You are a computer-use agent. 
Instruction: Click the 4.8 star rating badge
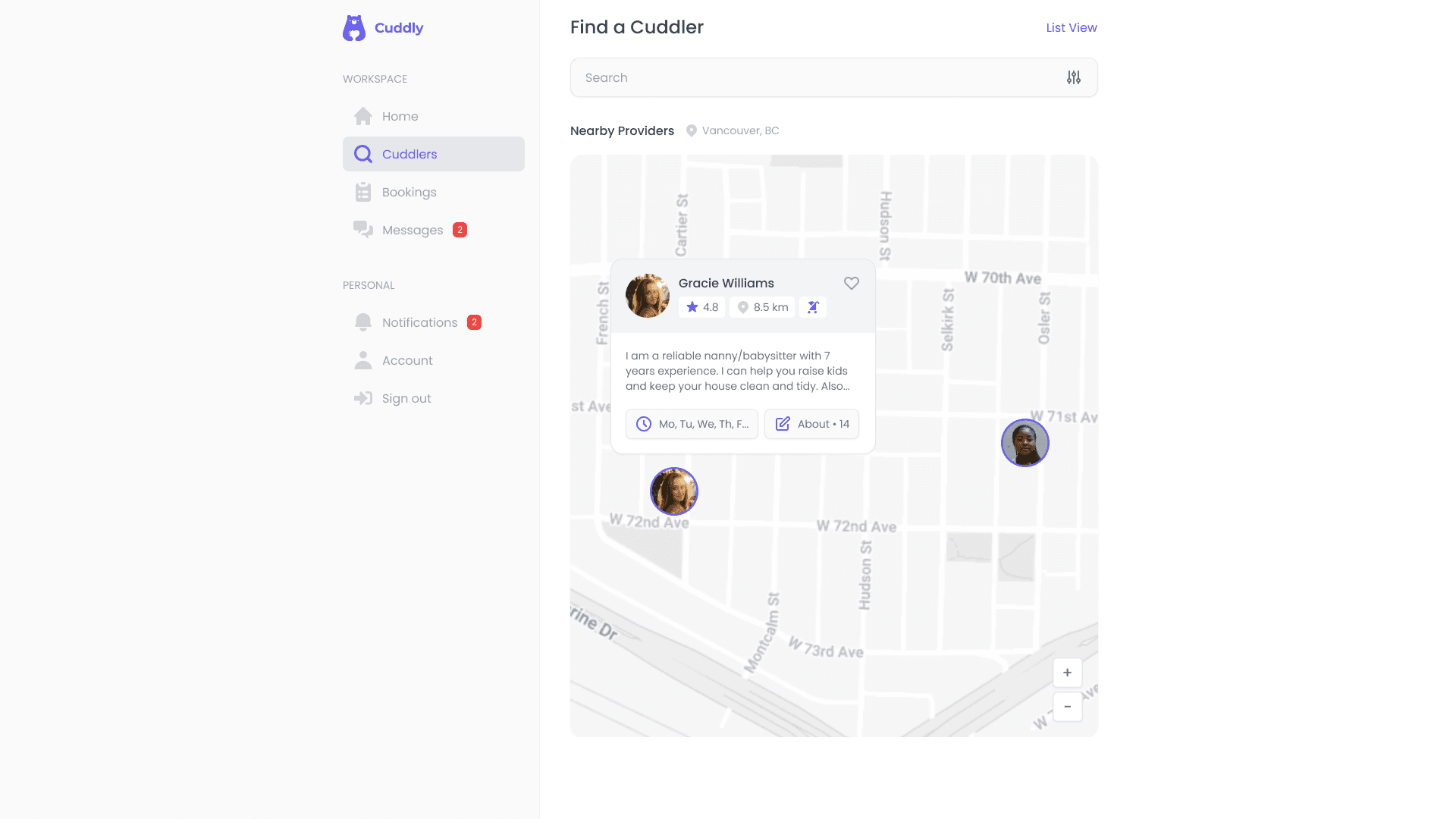701,307
